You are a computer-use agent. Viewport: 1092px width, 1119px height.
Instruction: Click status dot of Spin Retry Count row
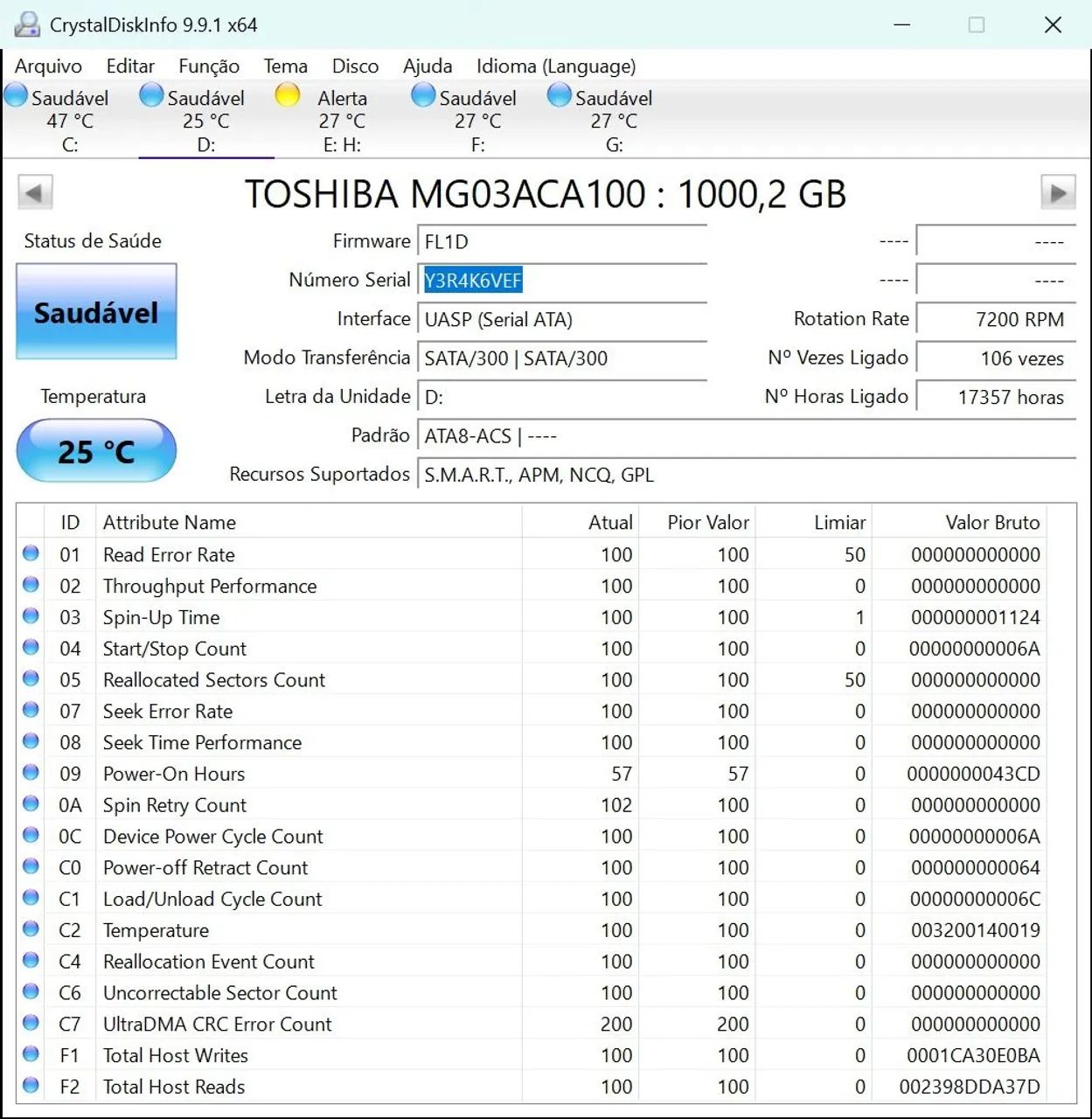[x=31, y=803]
